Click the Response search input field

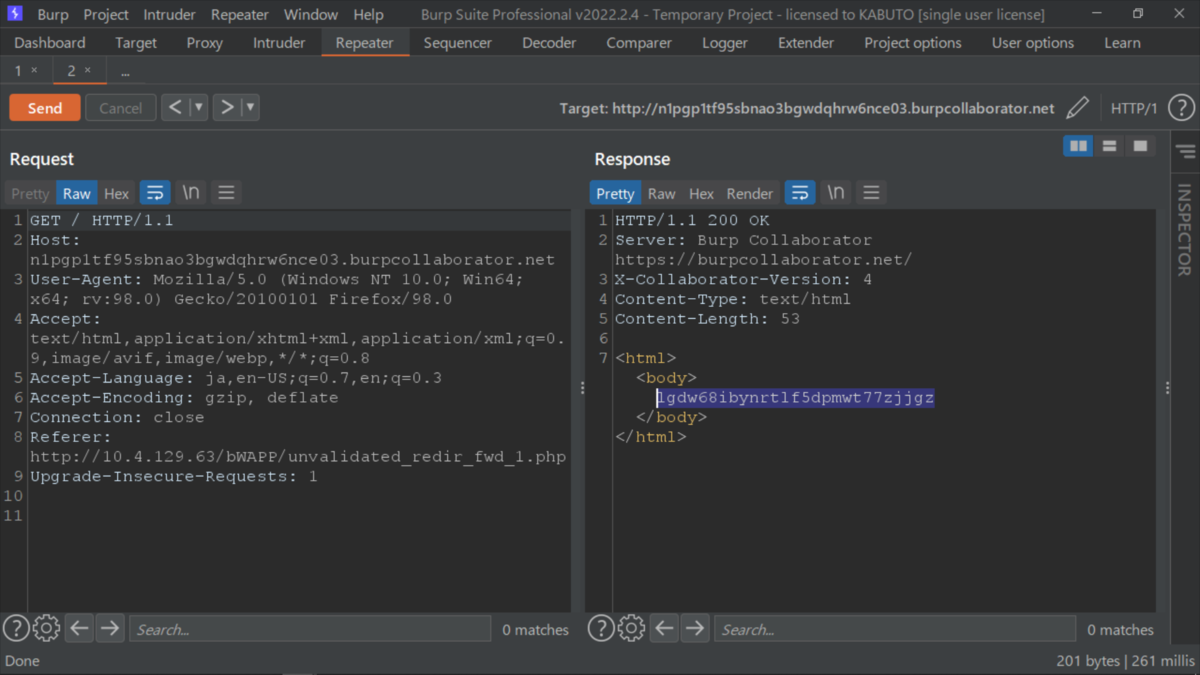pos(895,629)
